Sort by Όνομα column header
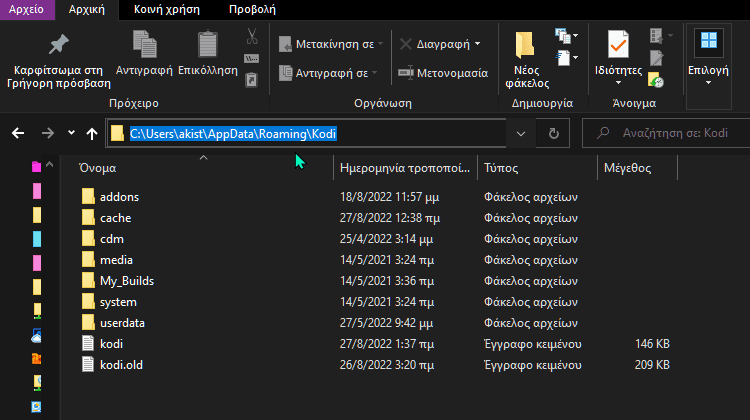Image resolution: width=750 pixels, height=420 pixels. [x=98, y=168]
